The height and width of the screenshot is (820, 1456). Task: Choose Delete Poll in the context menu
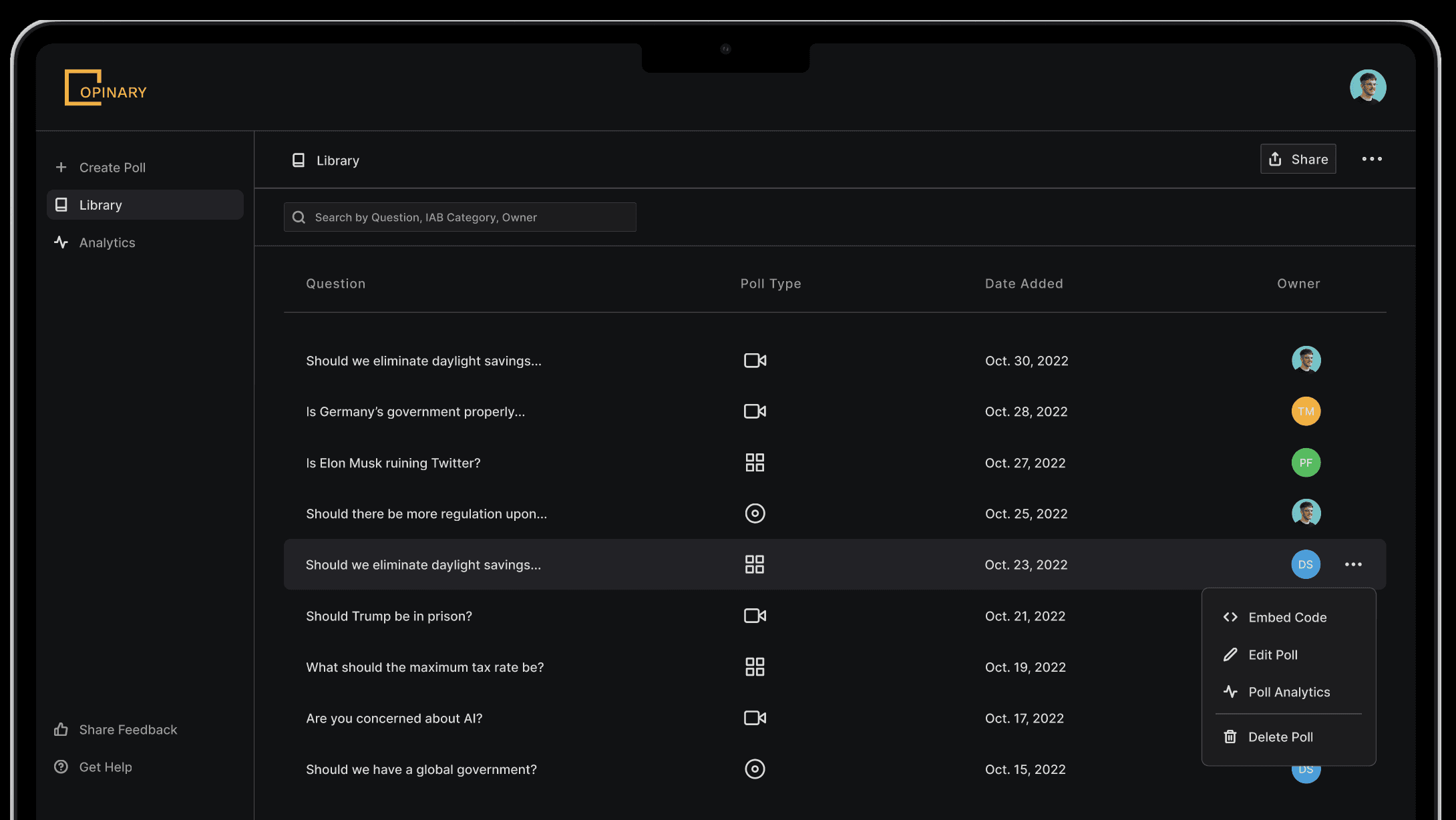[x=1280, y=737]
